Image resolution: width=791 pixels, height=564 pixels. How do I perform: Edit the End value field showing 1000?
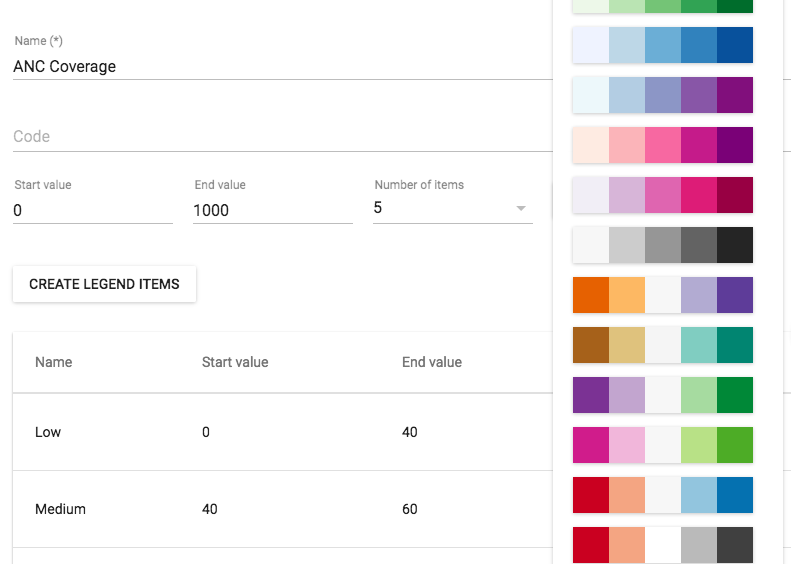click(x=272, y=210)
